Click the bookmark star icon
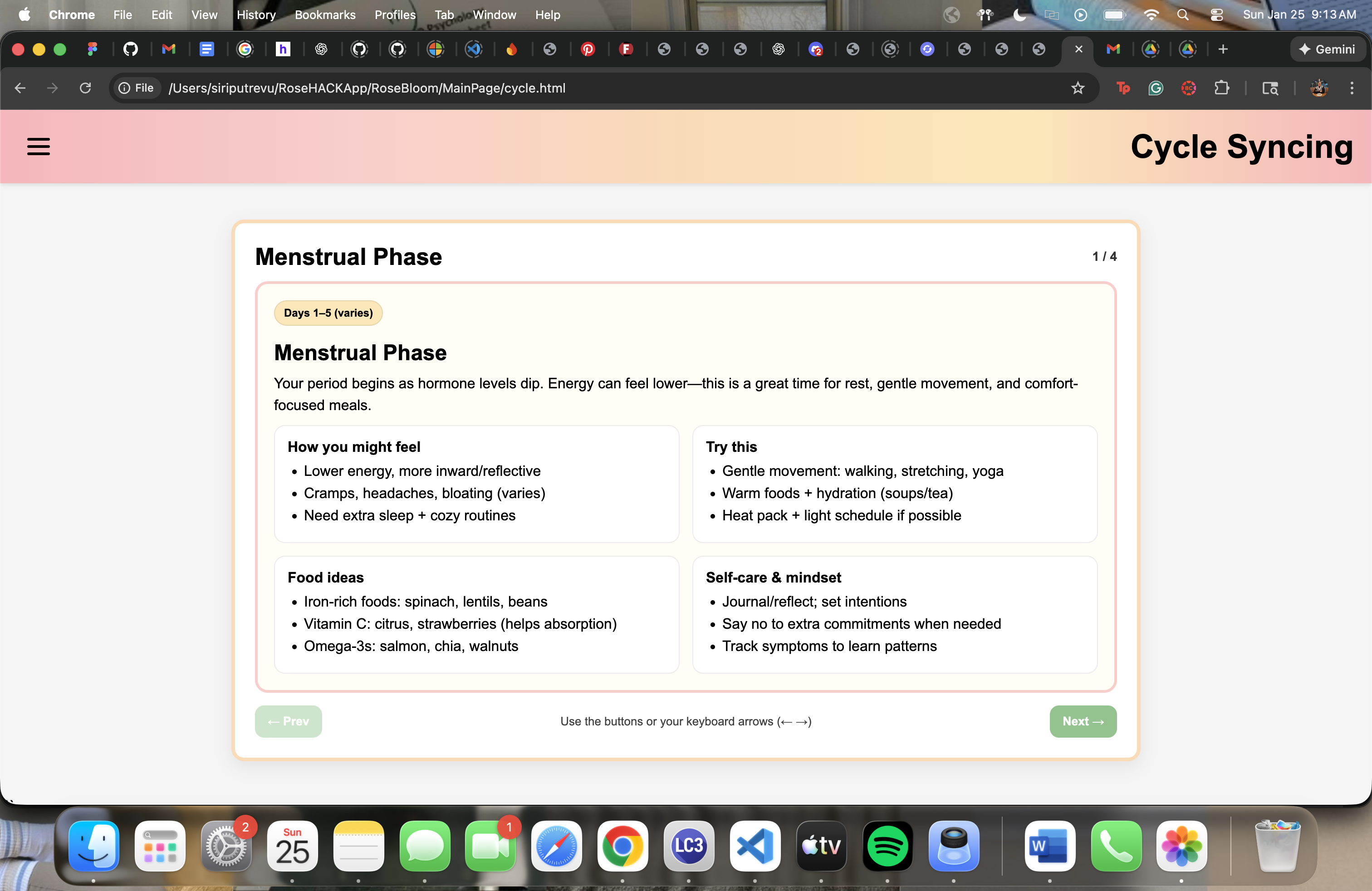Image resolution: width=1372 pixels, height=891 pixels. click(x=1078, y=88)
